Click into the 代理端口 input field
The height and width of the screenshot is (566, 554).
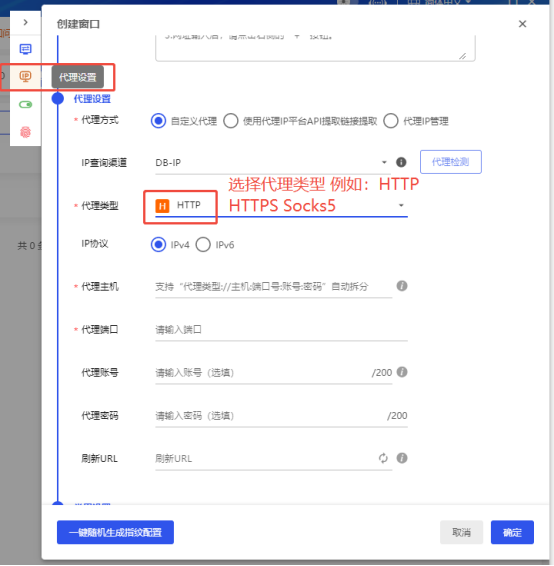point(281,330)
